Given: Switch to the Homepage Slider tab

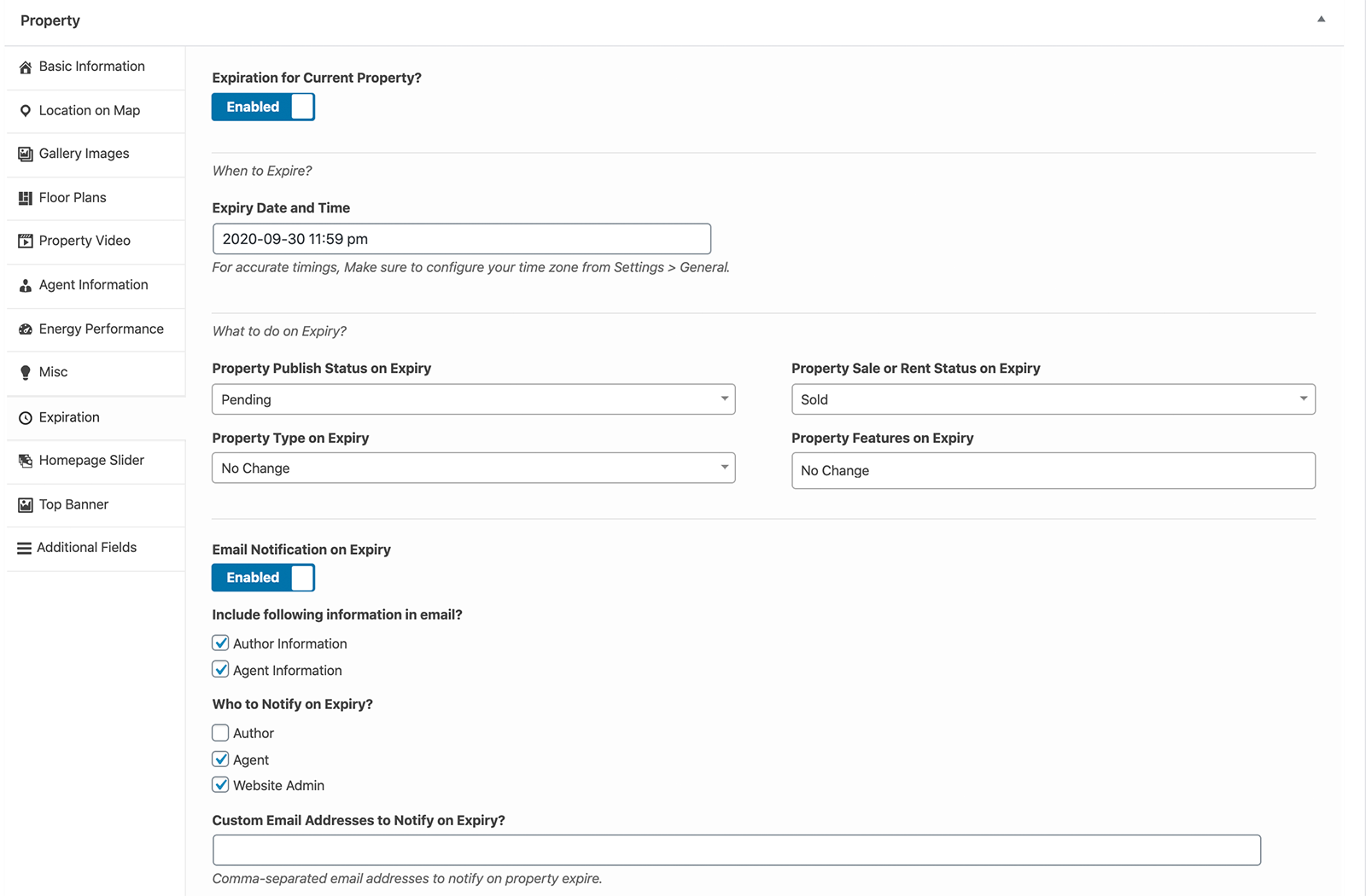Looking at the screenshot, I should click(91, 461).
